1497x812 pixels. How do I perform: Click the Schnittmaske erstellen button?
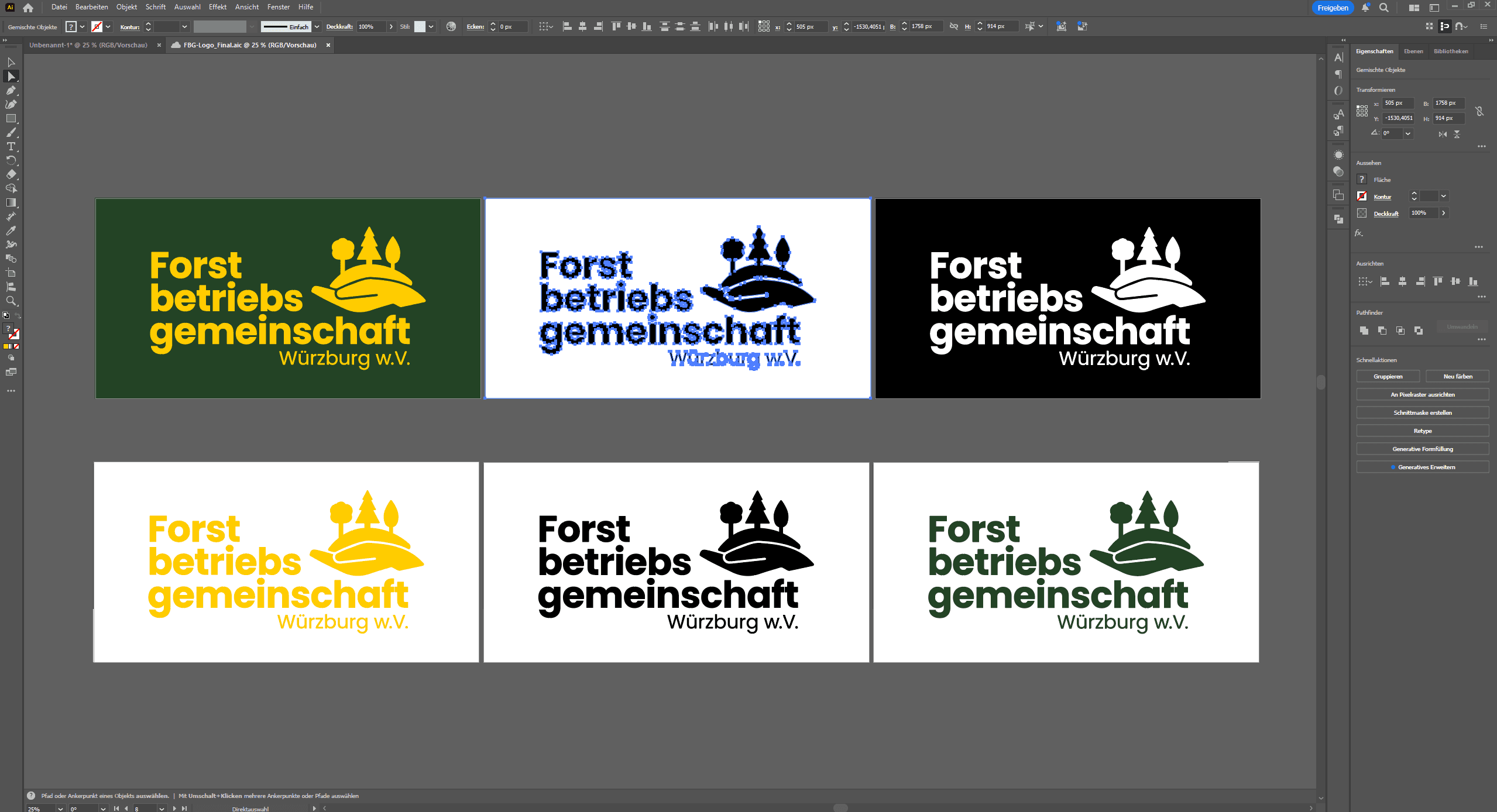[x=1422, y=412]
